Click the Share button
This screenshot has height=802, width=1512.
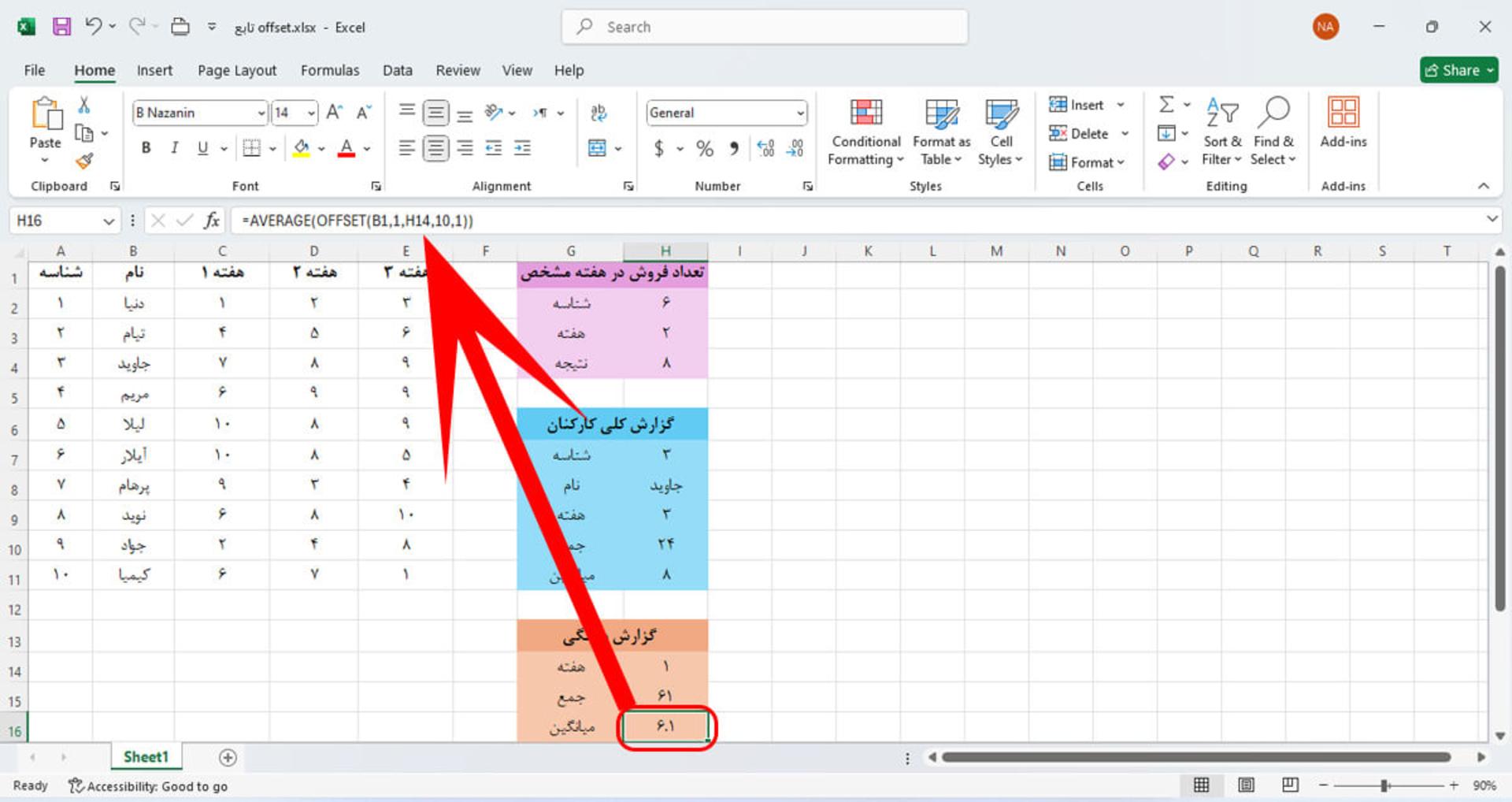(1459, 70)
